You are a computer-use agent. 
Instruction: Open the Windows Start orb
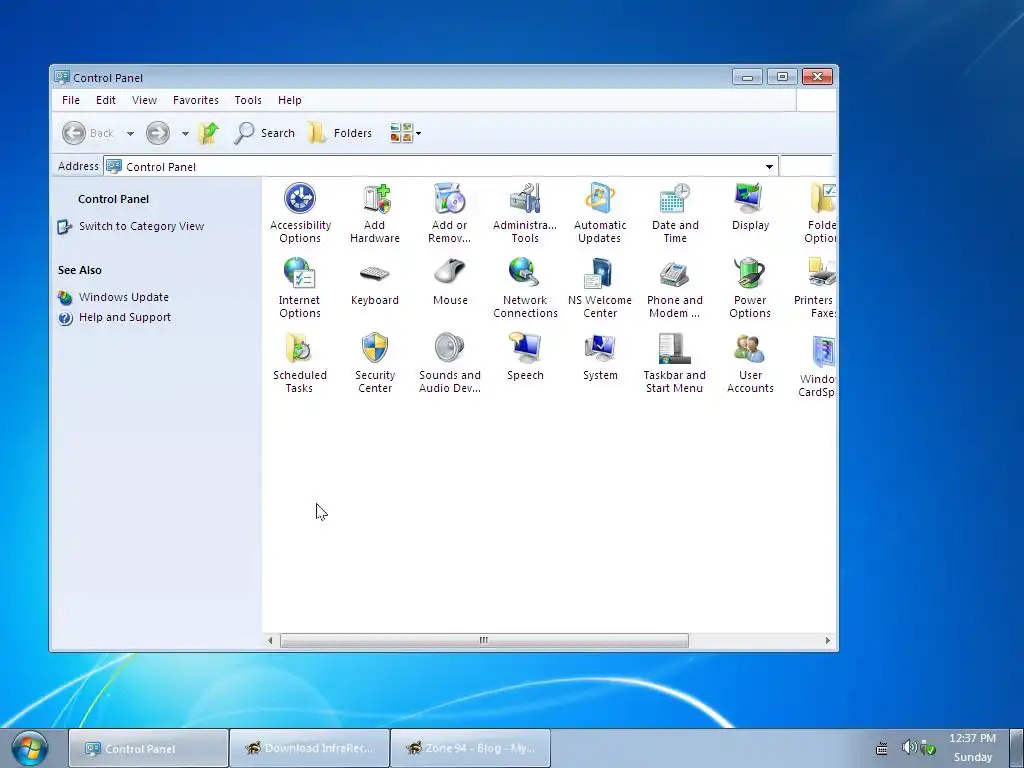click(x=29, y=748)
